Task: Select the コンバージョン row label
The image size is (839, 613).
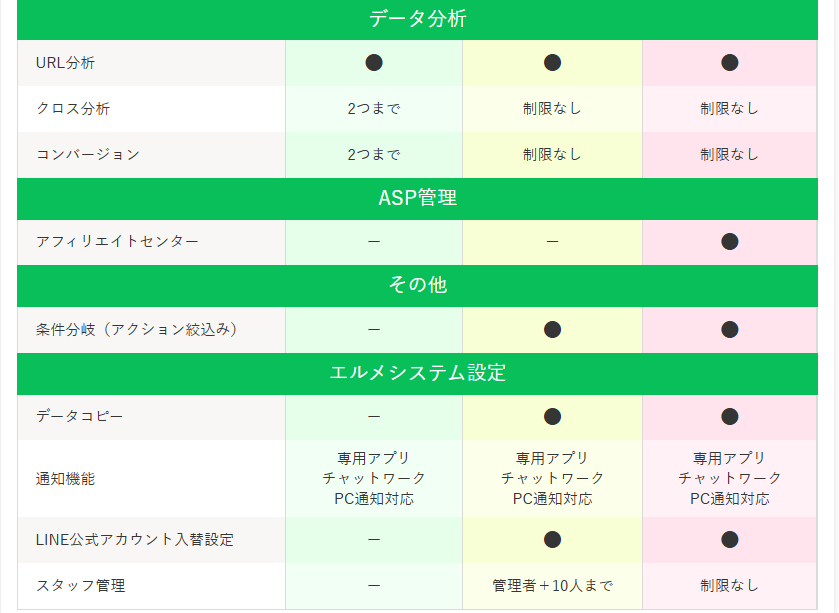Action: (x=87, y=155)
